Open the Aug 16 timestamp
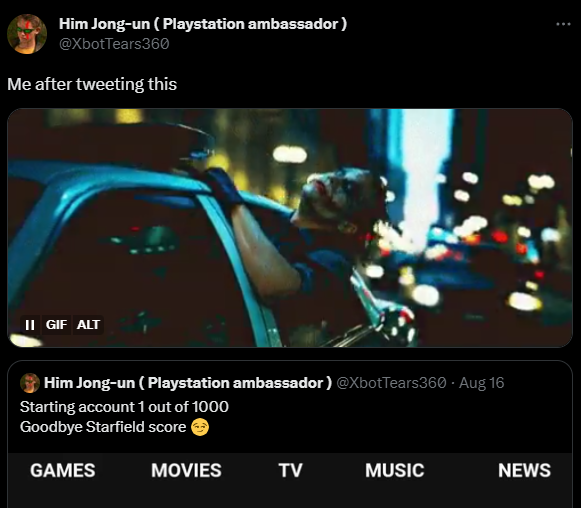 (x=482, y=383)
